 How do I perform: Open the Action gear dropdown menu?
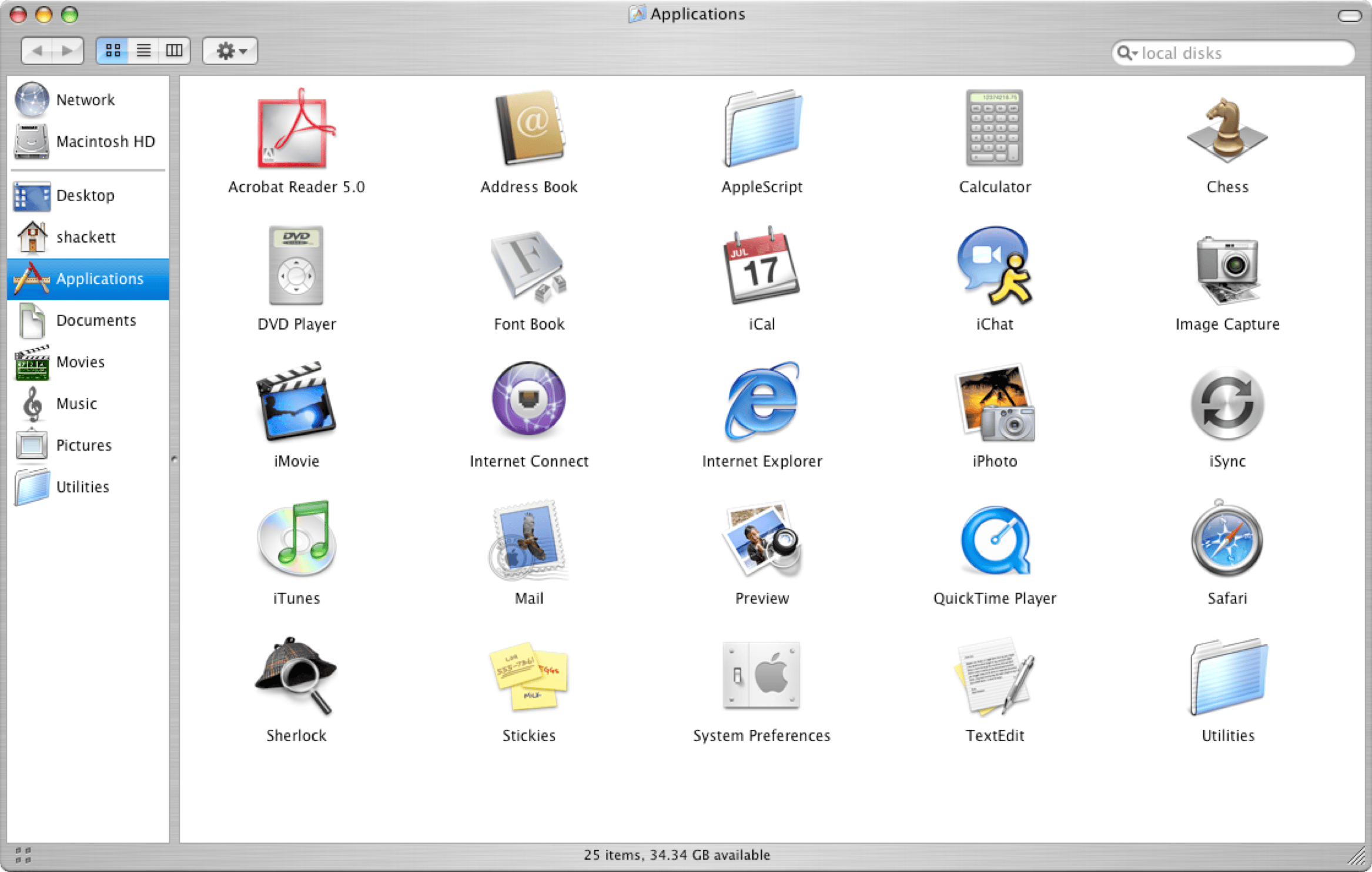pyautogui.click(x=230, y=51)
